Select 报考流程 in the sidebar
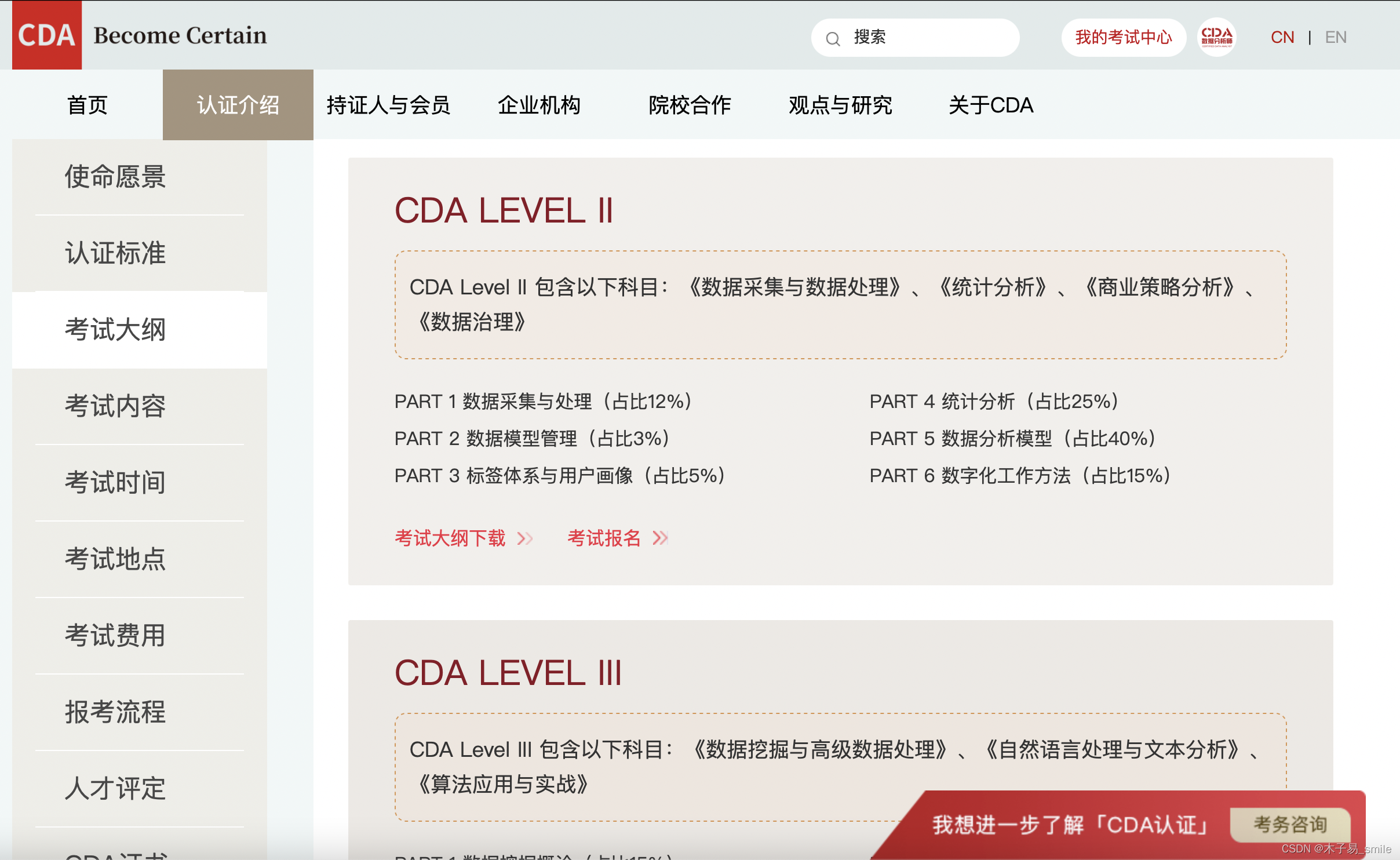The image size is (1400, 860). (x=140, y=712)
